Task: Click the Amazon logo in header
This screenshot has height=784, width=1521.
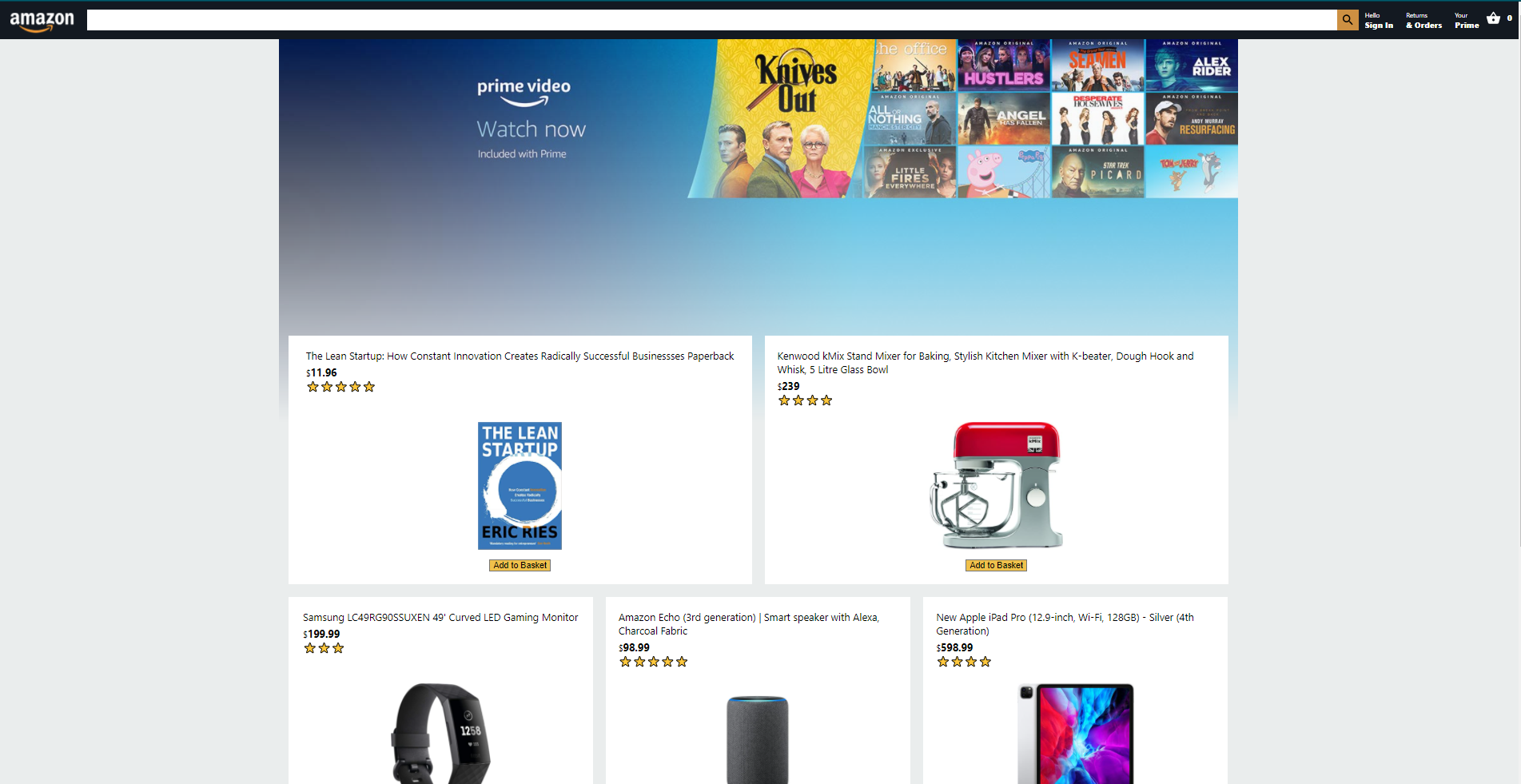Action: [x=42, y=22]
